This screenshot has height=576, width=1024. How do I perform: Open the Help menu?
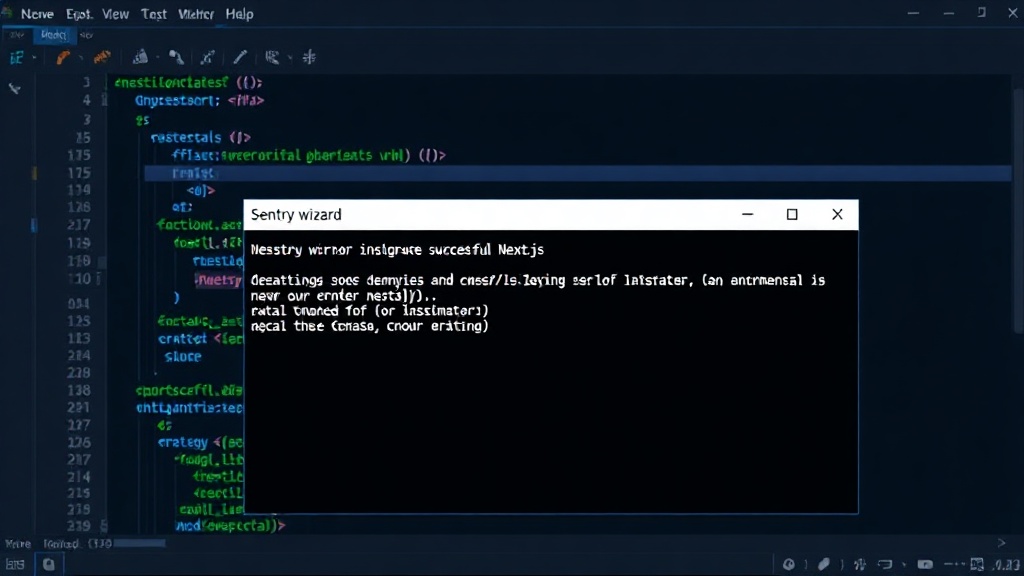tap(239, 14)
